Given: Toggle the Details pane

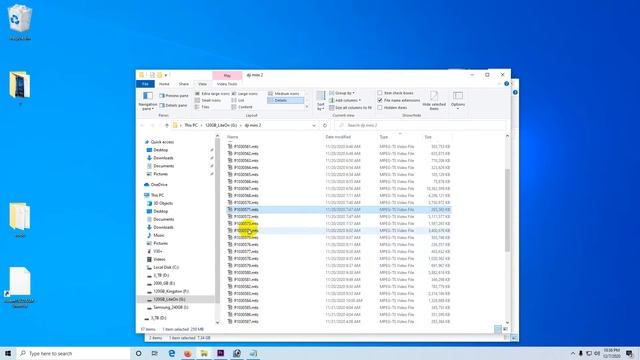Looking at the screenshot, I should (x=173, y=105).
